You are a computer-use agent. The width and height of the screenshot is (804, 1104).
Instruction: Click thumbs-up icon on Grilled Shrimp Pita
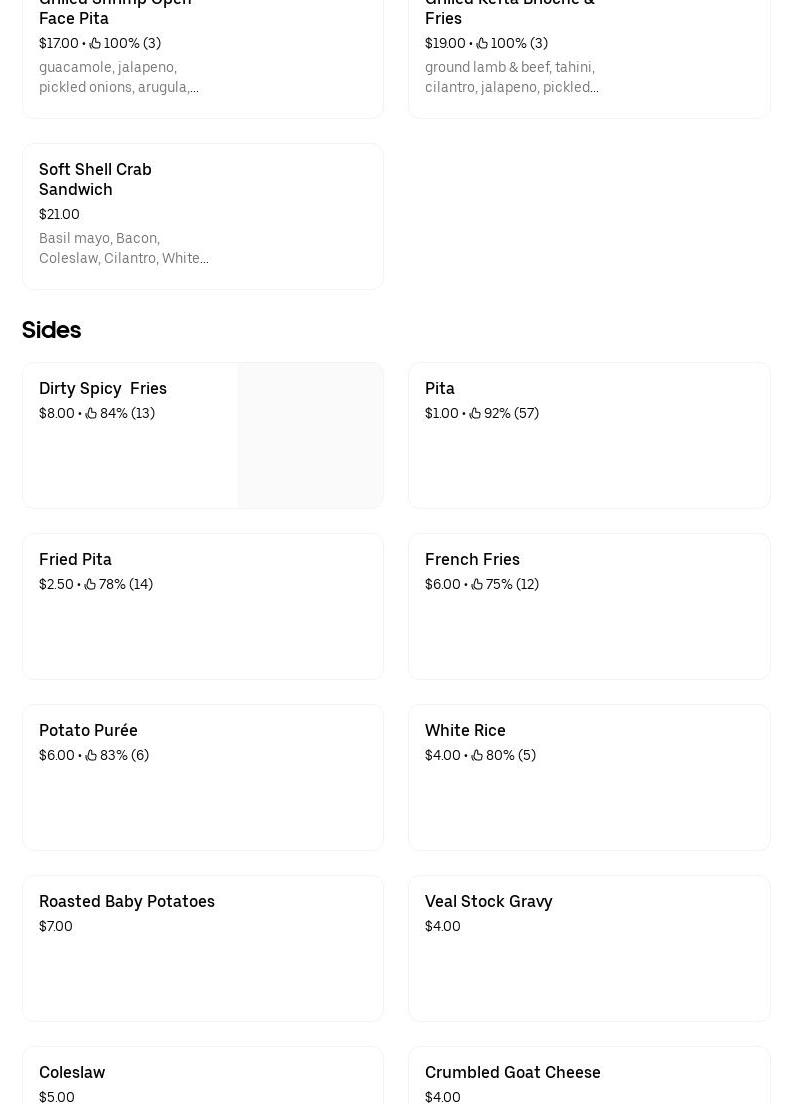click(x=95, y=43)
